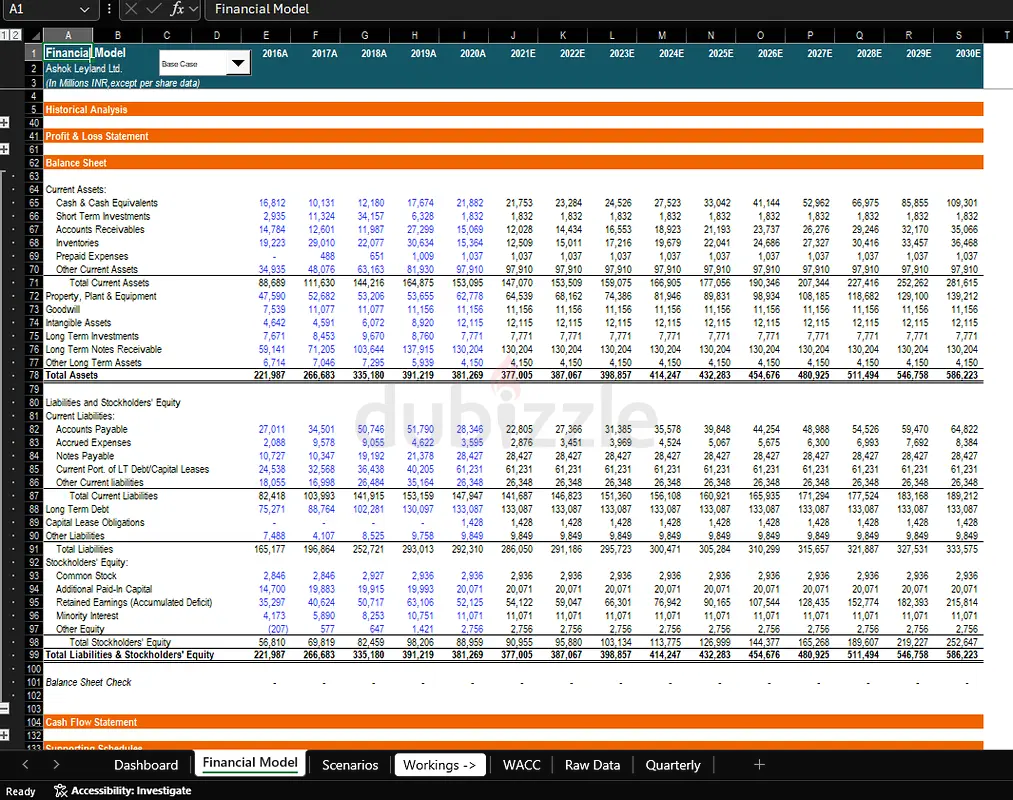This screenshot has width=1013, height=800.
Task: Click the Accessibility Investigate status icon
Action: pos(61,791)
